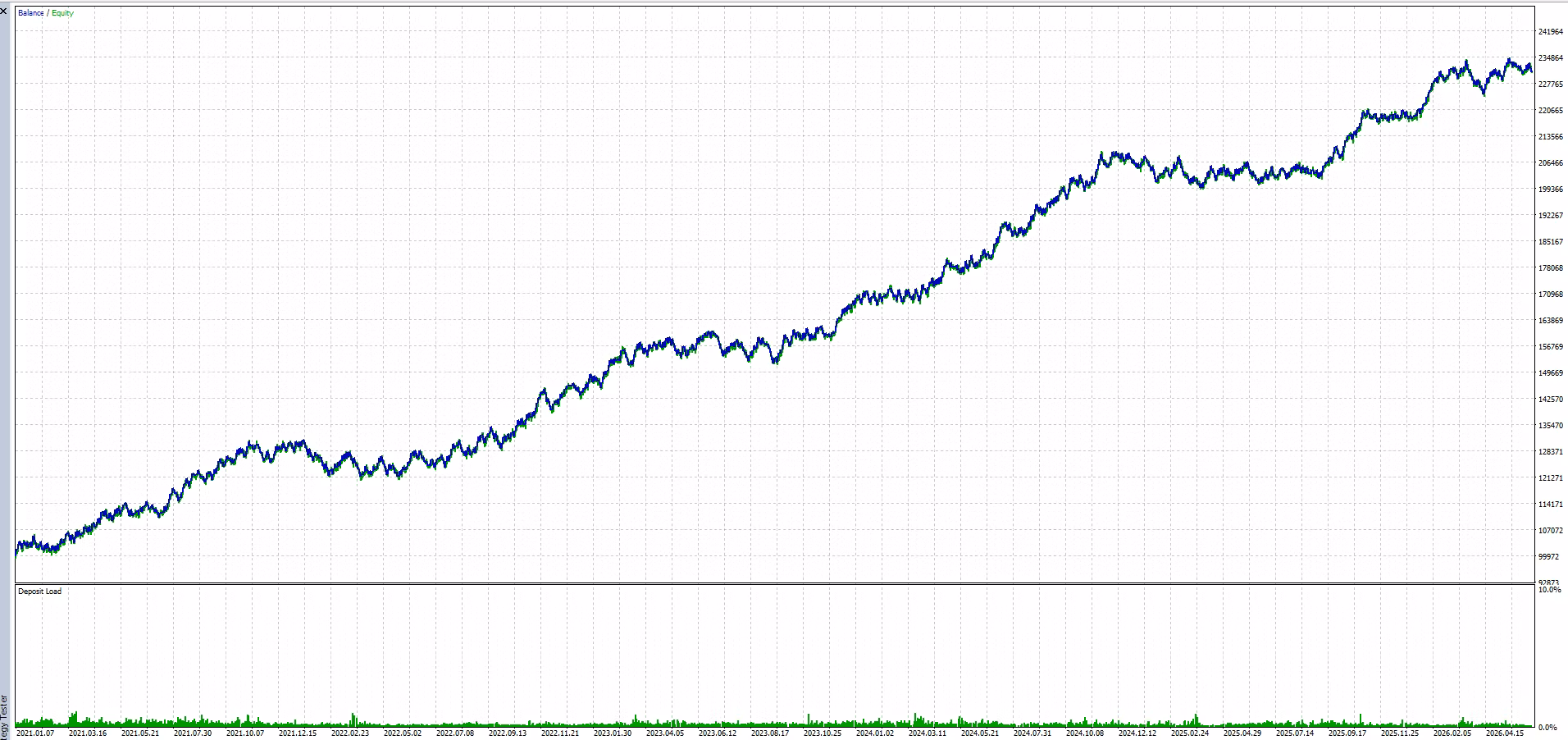Select the 241964 value on the balance axis
Screen dimensions: 1568x740
click(1550, 32)
